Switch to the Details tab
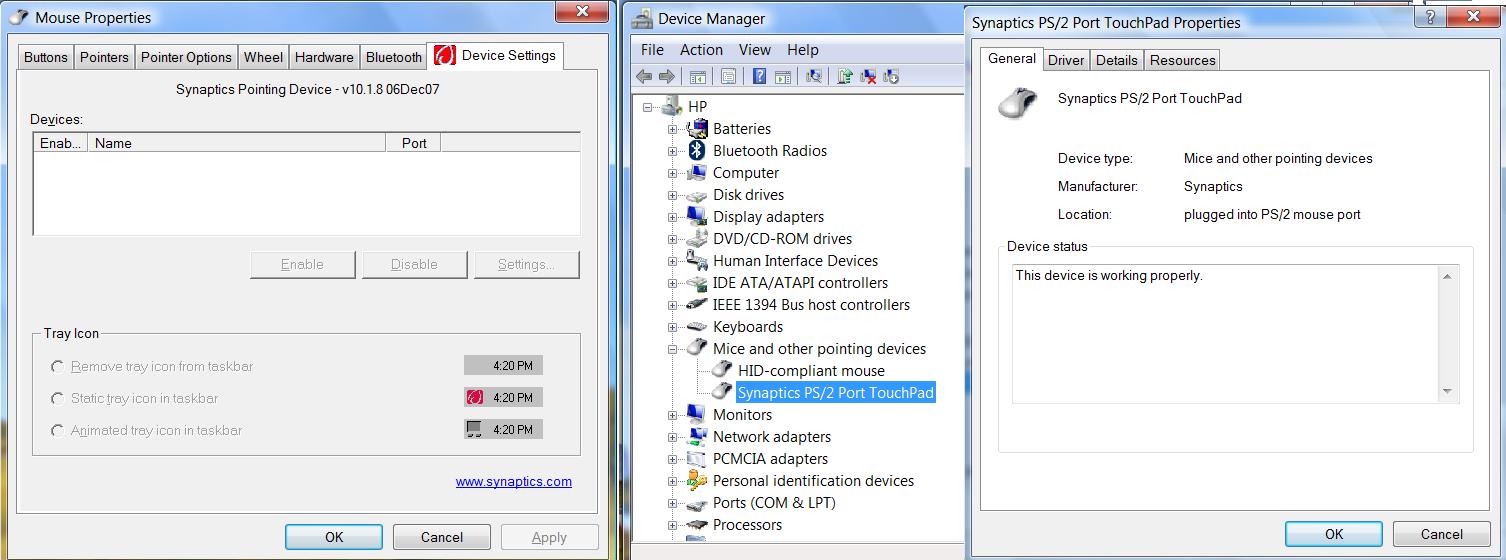The height and width of the screenshot is (560, 1506). tap(1116, 60)
